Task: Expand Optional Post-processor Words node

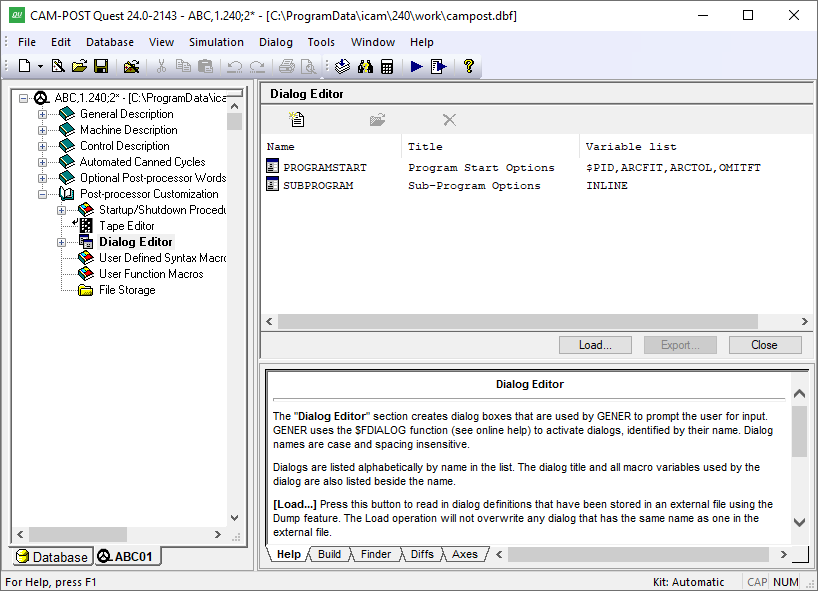Action: [42, 178]
